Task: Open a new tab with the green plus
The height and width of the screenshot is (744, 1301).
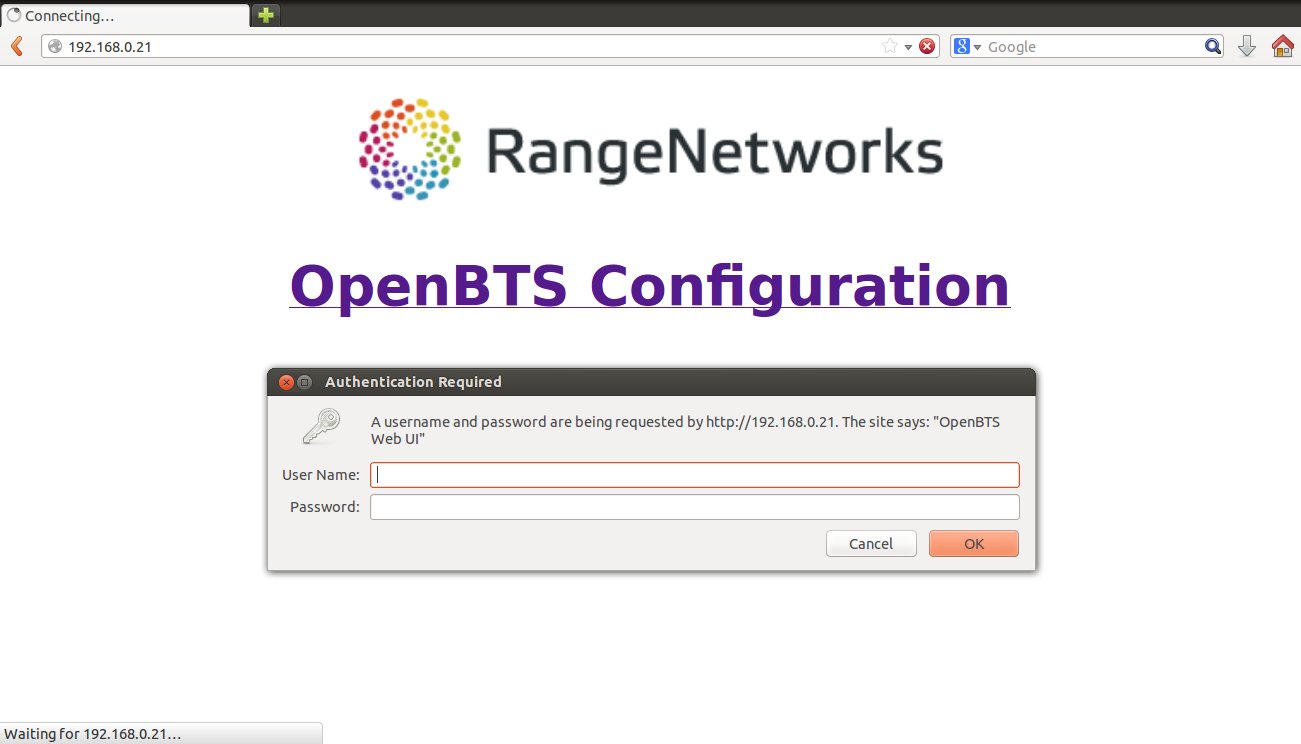Action: click(265, 15)
